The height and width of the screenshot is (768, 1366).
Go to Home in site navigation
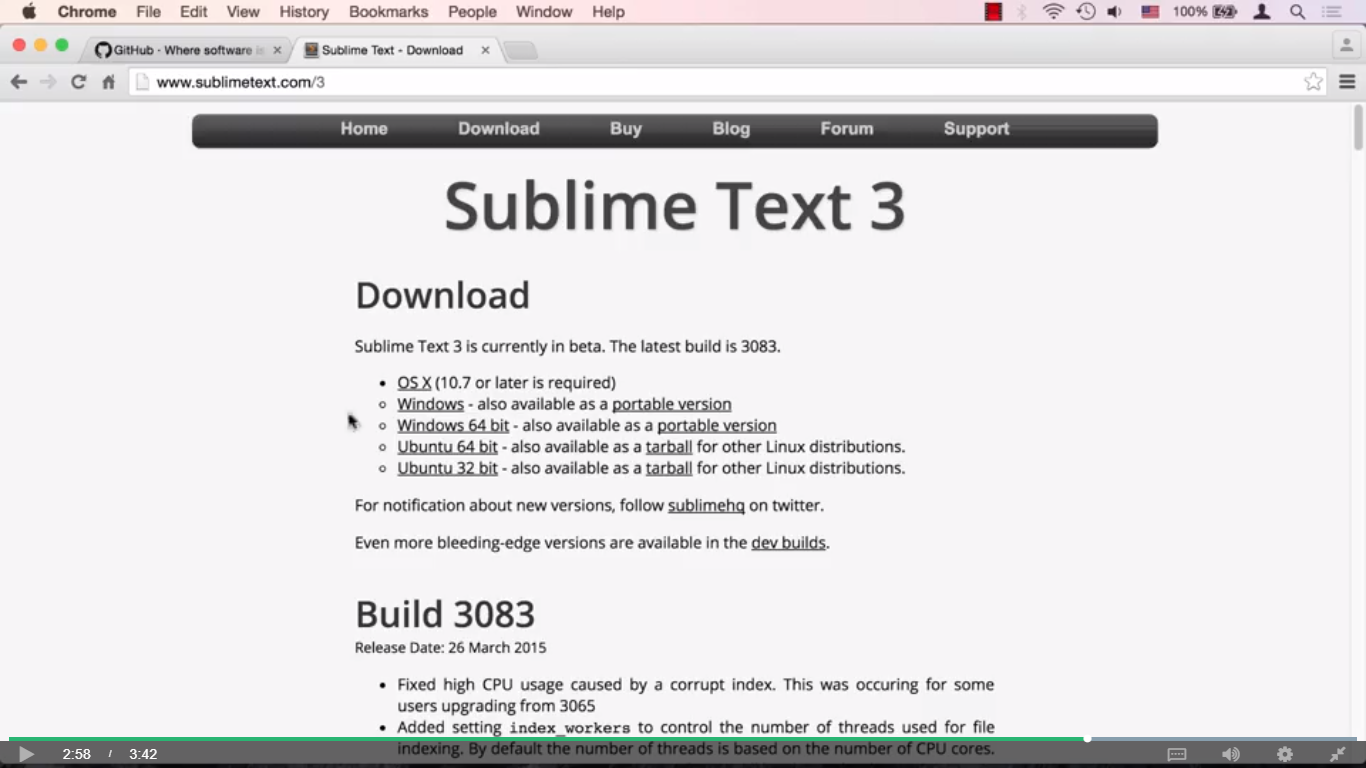(364, 129)
